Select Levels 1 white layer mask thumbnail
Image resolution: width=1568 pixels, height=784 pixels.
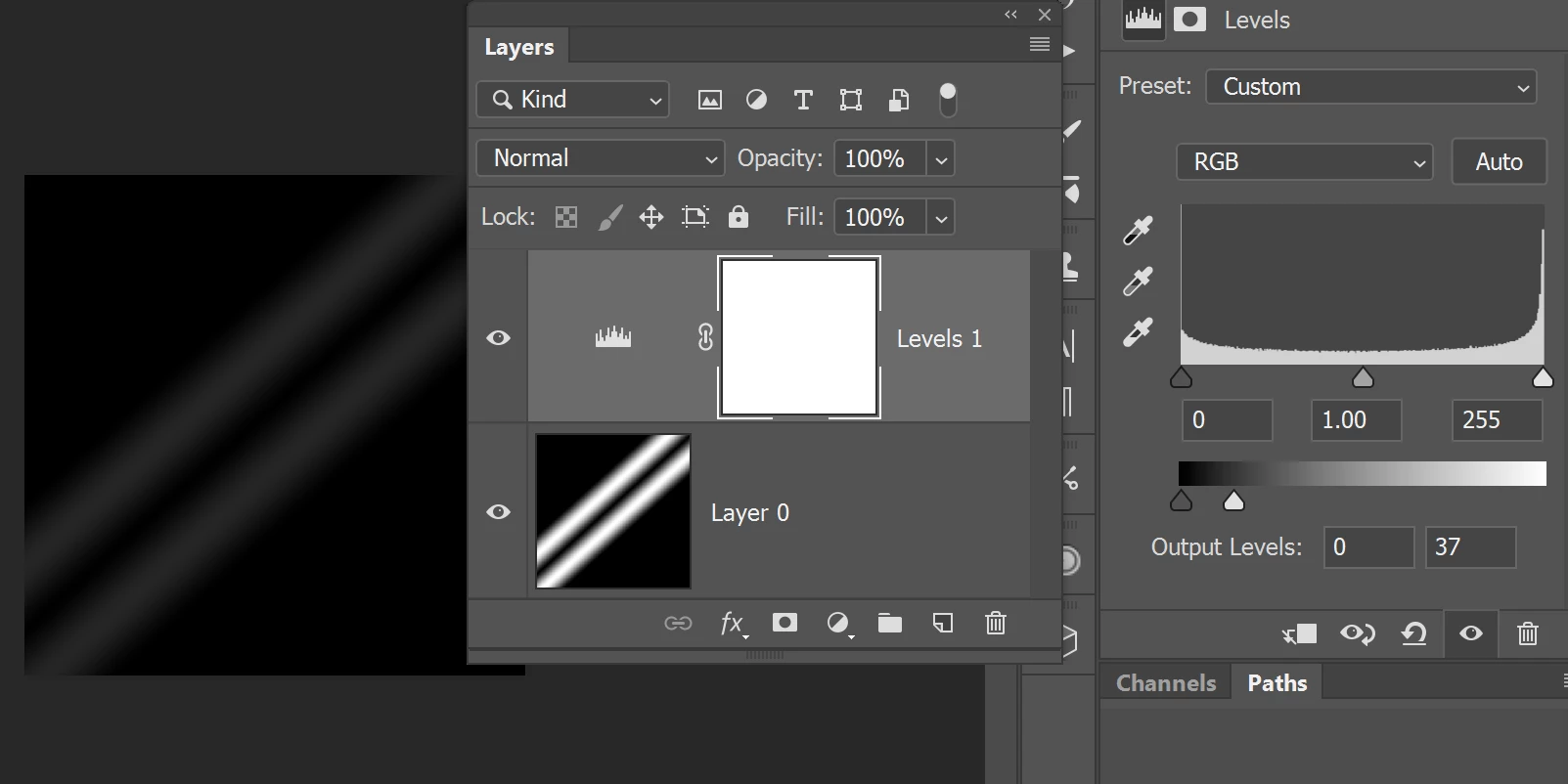(799, 337)
